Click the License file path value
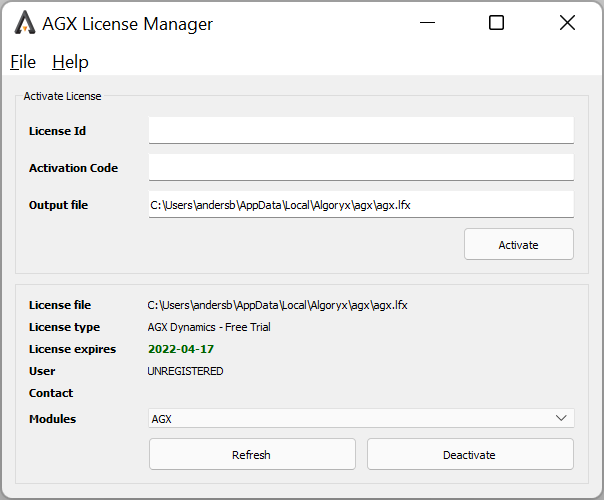Viewport: 604px width, 500px height. tap(277, 305)
